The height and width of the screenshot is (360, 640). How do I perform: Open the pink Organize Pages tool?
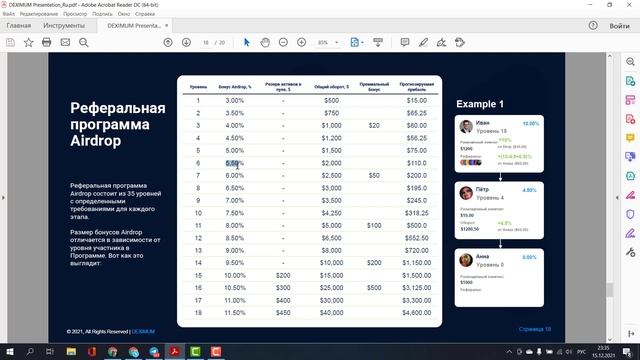point(630,100)
